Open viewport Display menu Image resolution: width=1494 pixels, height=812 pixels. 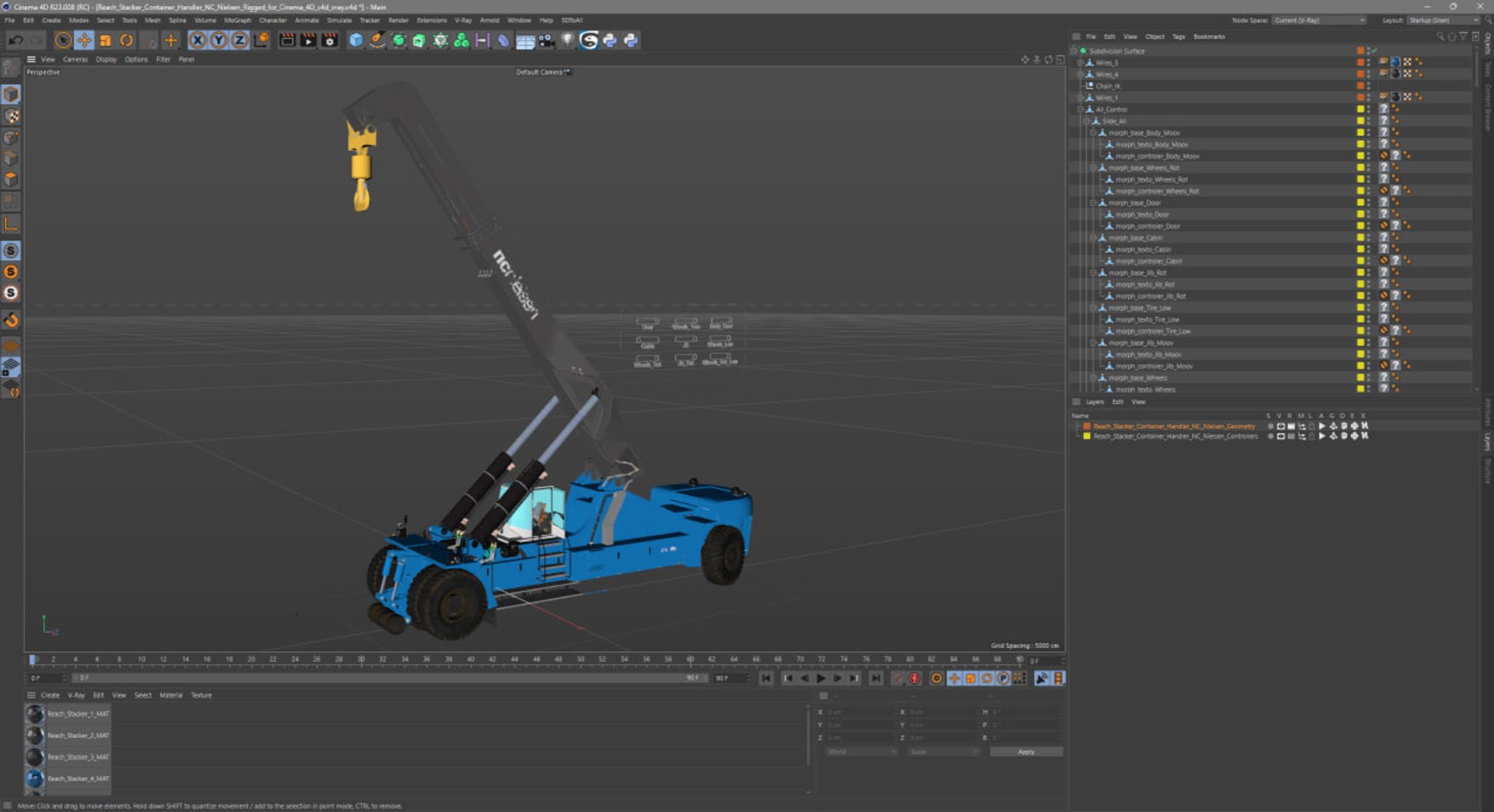tap(106, 59)
